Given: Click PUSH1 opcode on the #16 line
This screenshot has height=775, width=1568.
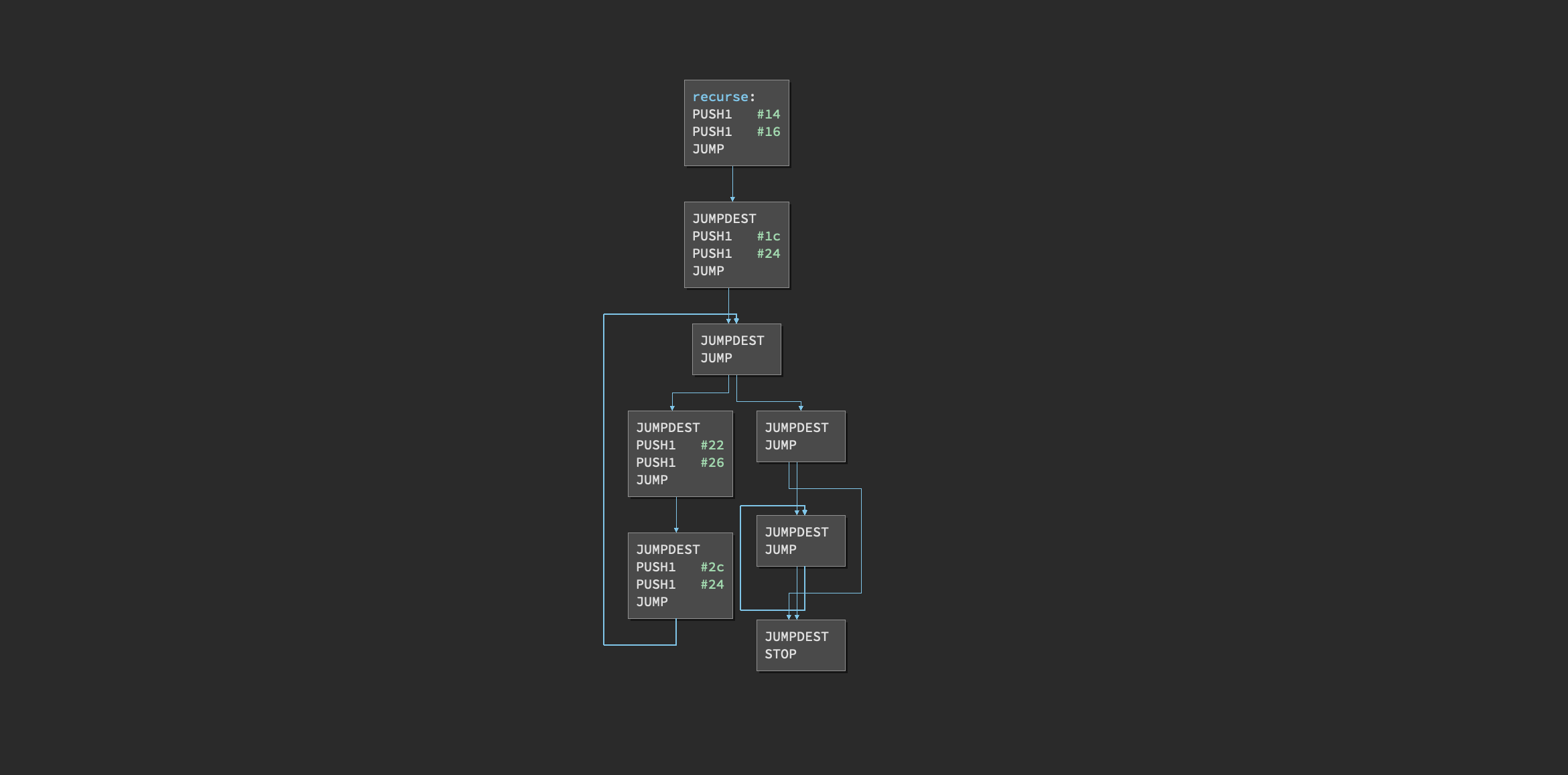Looking at the screenshot, I should (712, 132).
